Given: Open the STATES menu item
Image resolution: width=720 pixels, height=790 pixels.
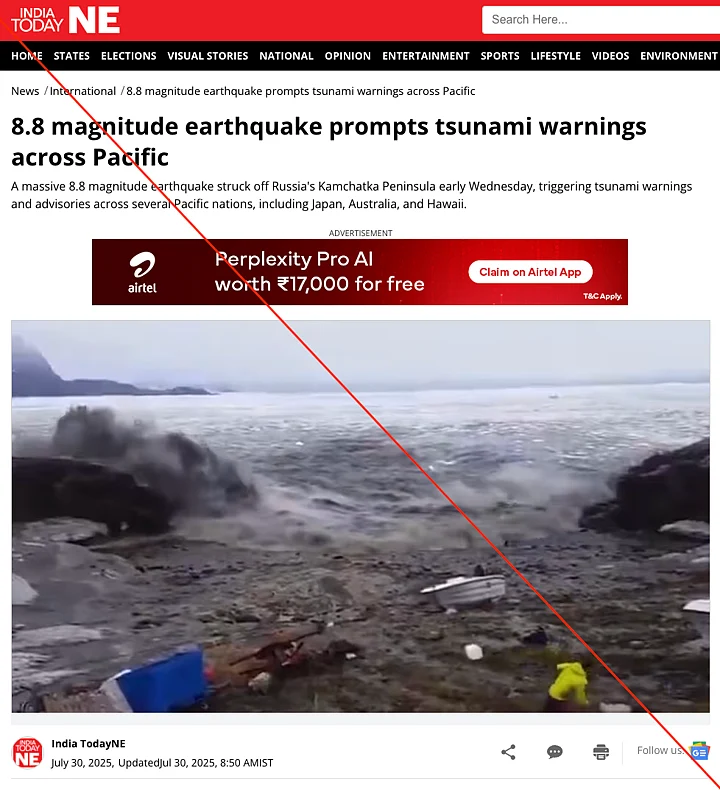Looking at the screenshot, I should pos(72,56).
